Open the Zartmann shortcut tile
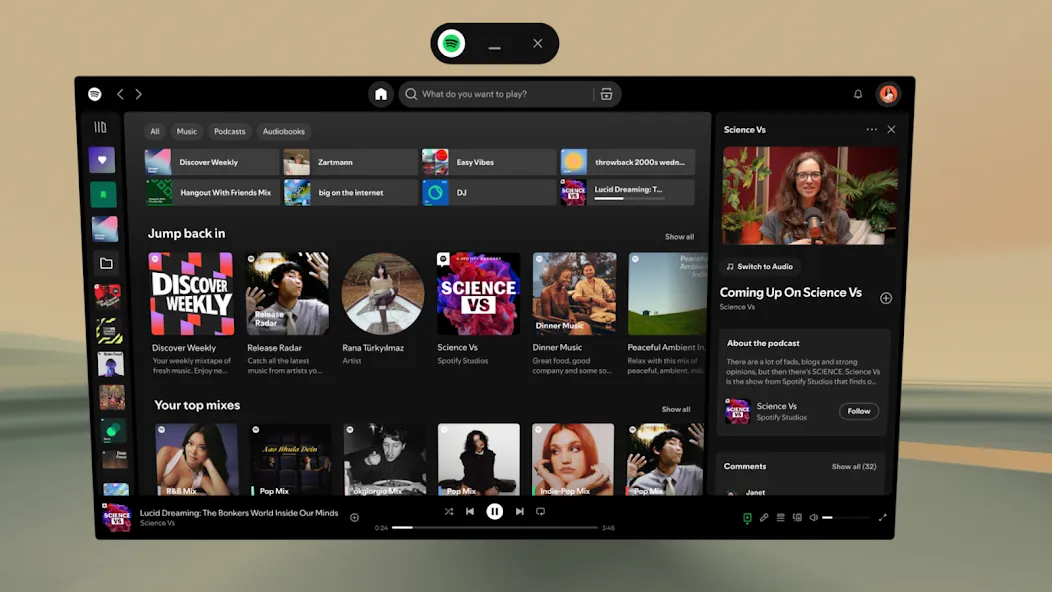This screenshot has width=1052, height=592. click(x=350, y=162)
